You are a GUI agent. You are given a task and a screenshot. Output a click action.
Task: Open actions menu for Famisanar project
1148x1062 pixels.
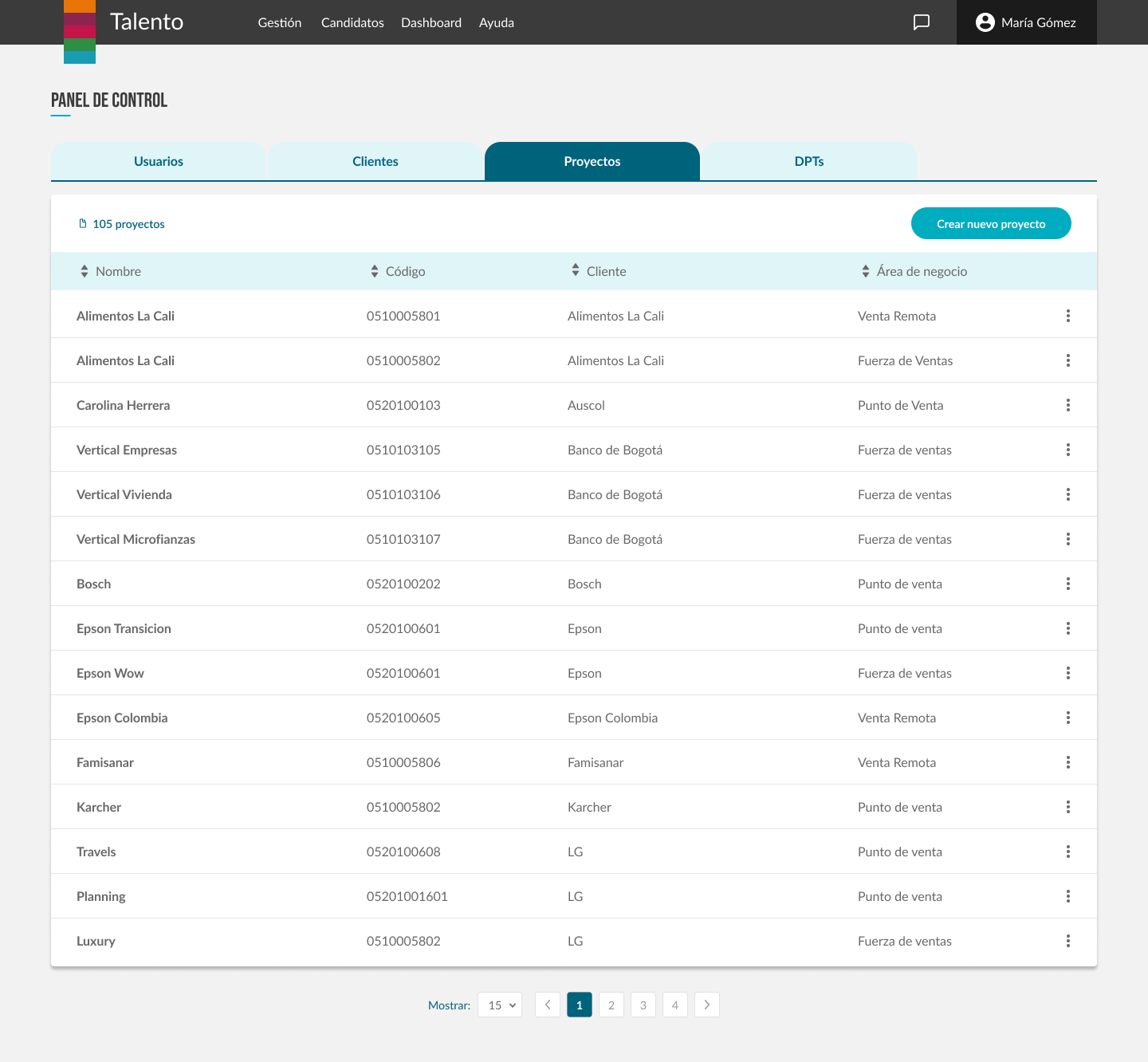pyautogui.click(x=1067, y=762)
